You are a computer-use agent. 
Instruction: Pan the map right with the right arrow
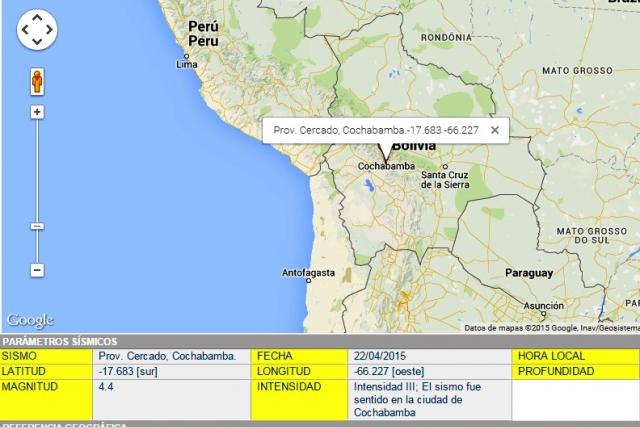49,29
